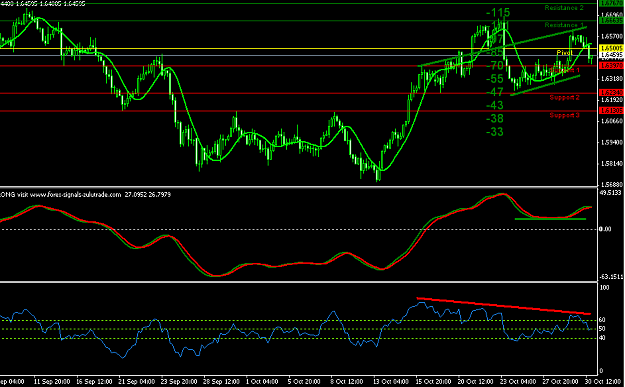Click the 23 Oct 04:00 time label
This screenshot has height=387, width=625.
(519, 381)
